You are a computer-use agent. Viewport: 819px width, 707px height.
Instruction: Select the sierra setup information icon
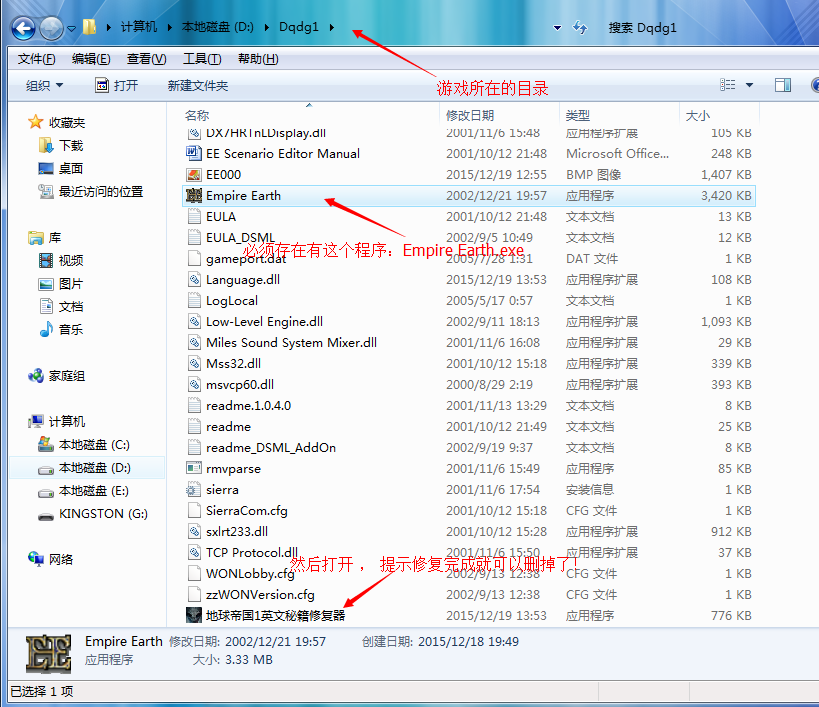pyautogui.click(x=194, y=490)
